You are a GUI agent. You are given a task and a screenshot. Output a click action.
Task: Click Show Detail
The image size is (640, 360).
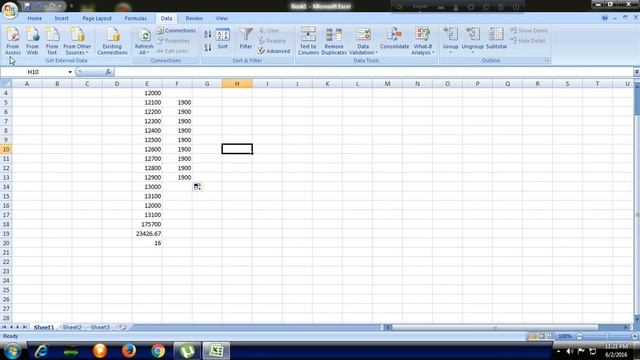click(529, 31)
